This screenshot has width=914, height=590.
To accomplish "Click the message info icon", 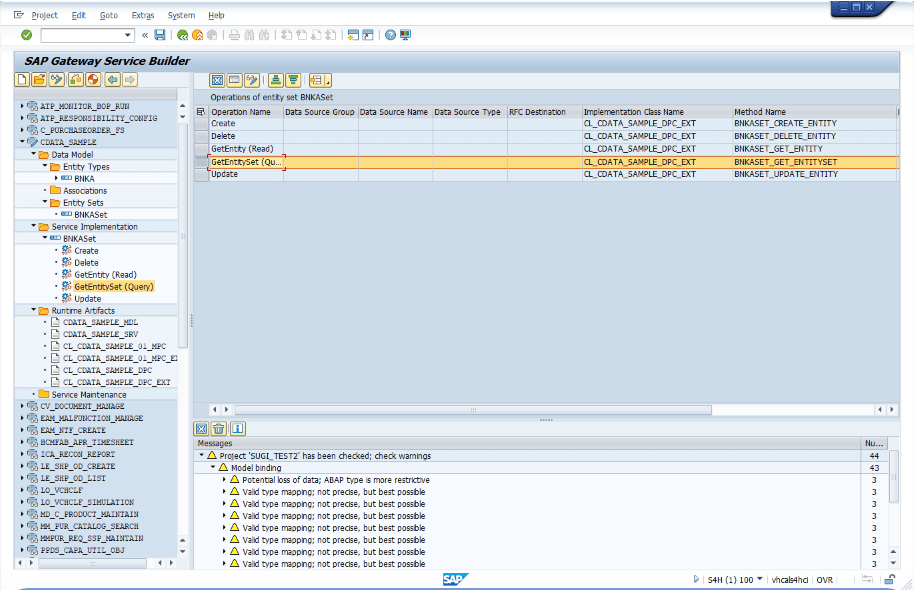I will [236, 428].
